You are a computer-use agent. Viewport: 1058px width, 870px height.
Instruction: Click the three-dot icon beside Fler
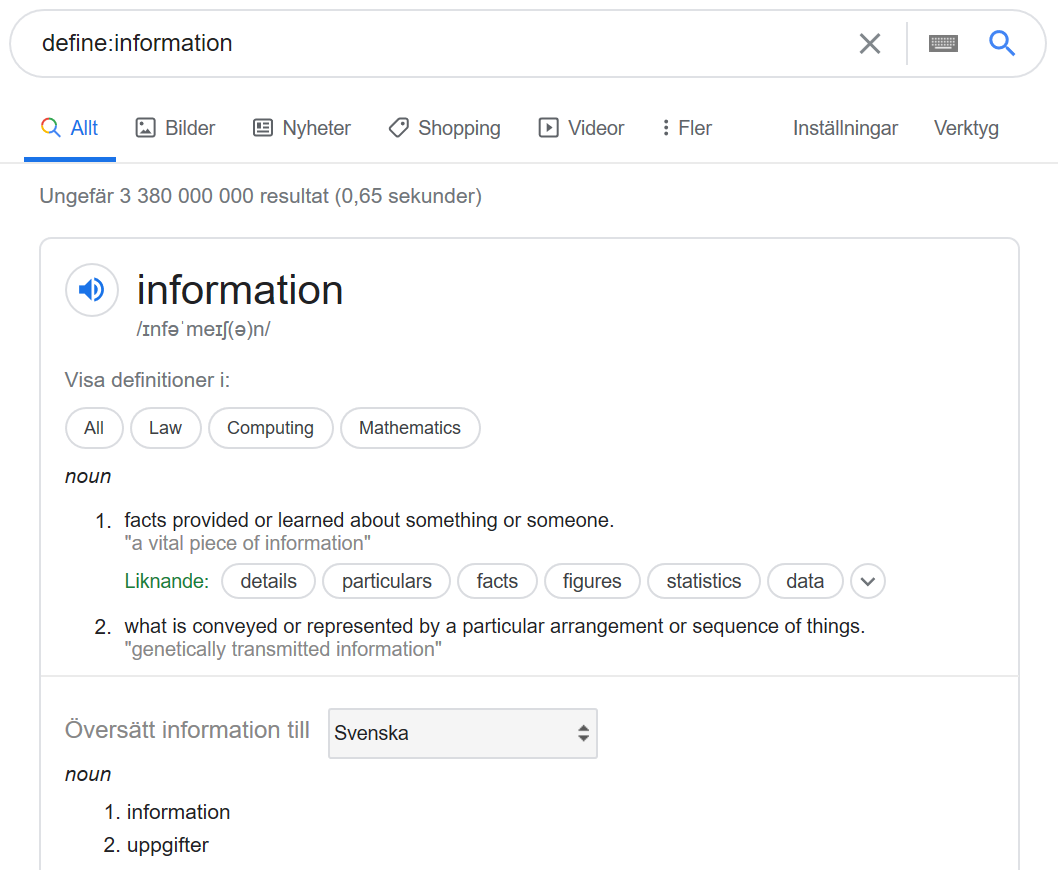(665, 128)
